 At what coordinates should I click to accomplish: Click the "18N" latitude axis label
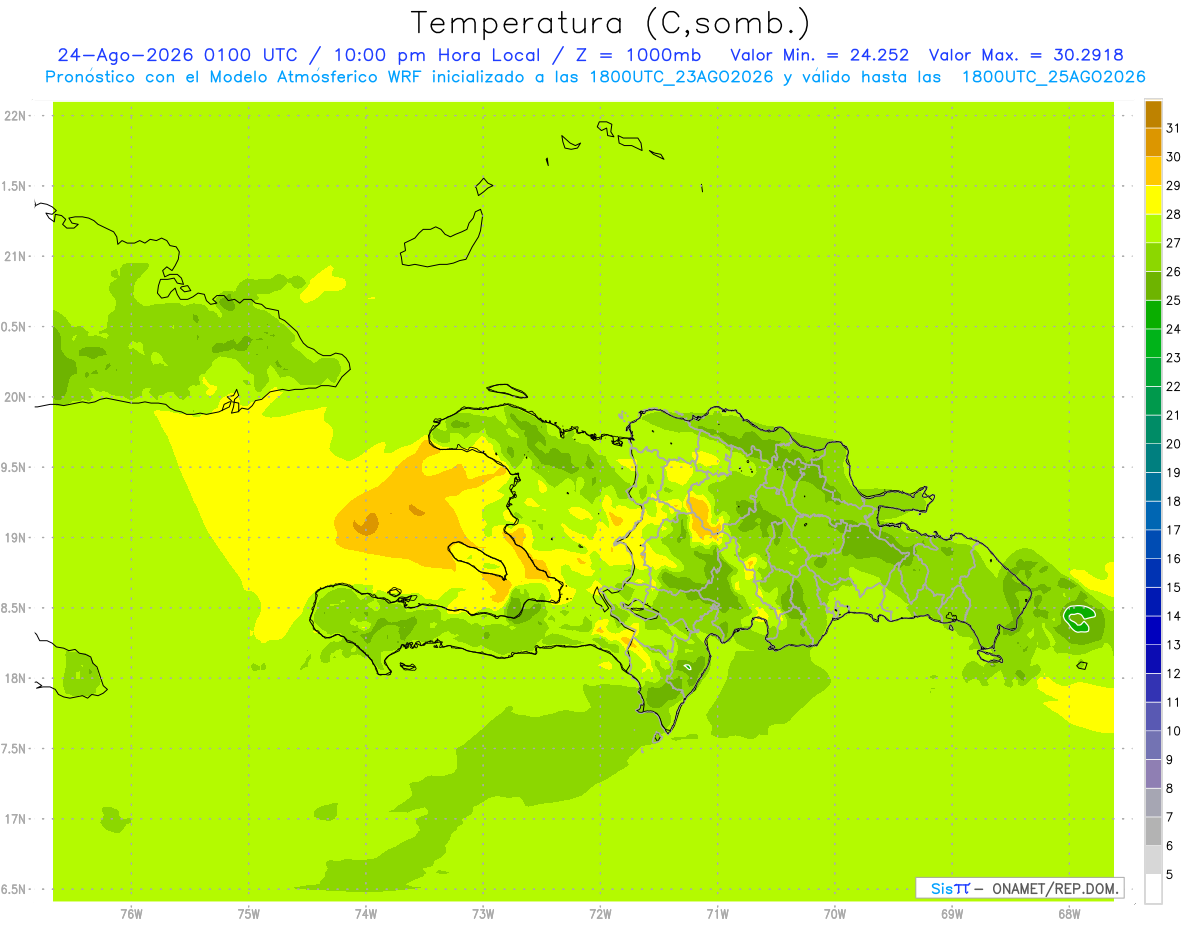[16, 678]
